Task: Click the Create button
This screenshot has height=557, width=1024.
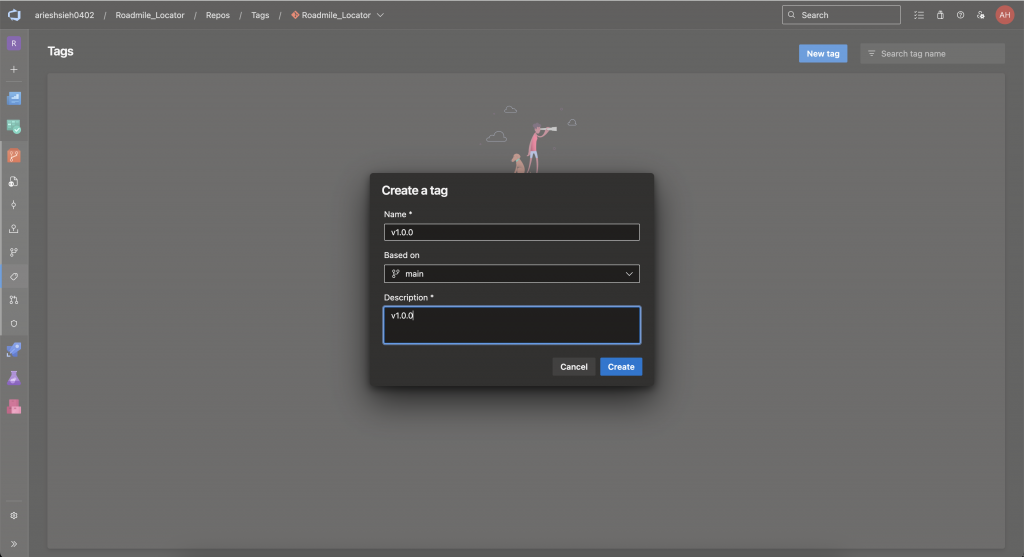Action: 621,366
